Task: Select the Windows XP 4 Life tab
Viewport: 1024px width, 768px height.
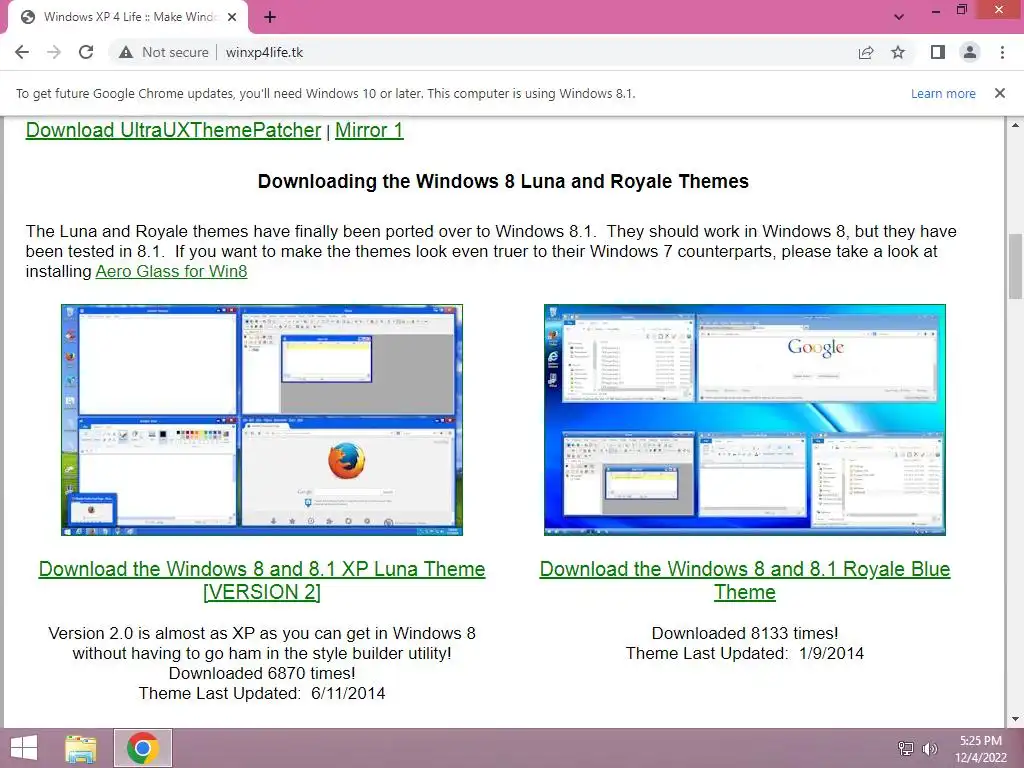Action: pyautogui.click(x=128, y=17)
